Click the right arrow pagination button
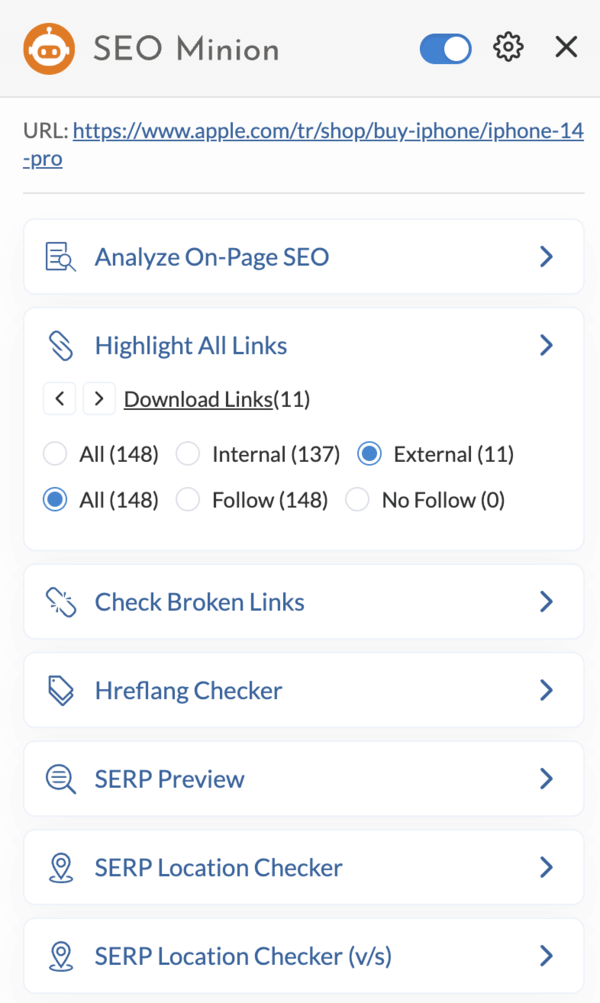The image size is (600, 1003). (99, 398)
